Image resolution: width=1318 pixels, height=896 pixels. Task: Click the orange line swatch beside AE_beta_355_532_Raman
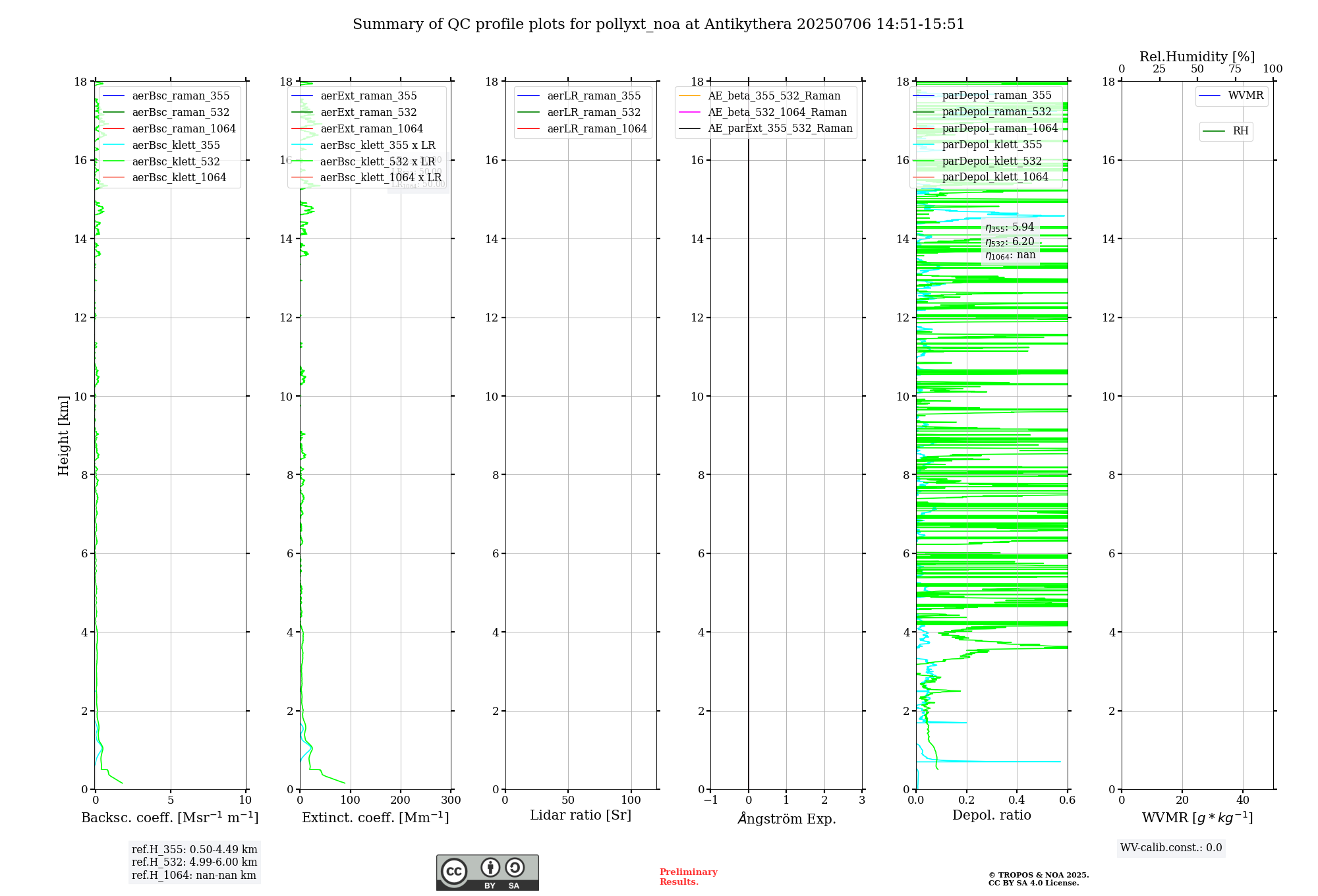pyautogui.click(x=689, y=96)
